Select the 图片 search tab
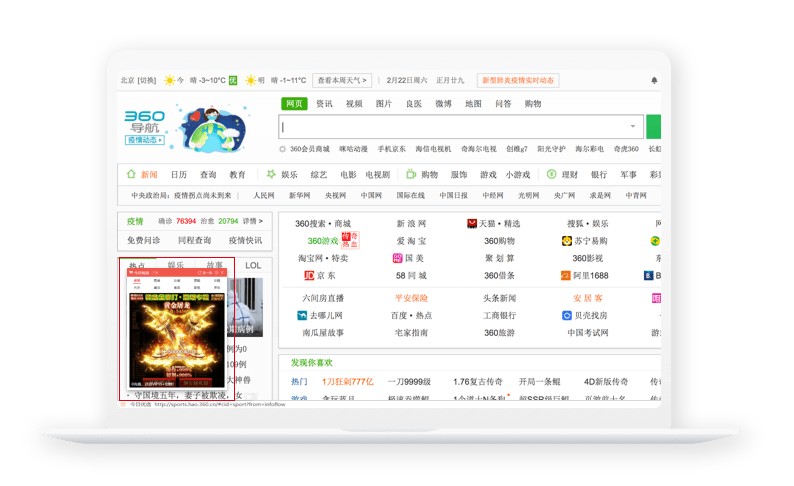The height and width of the screenshot is (486, 794). coord(384,104)
